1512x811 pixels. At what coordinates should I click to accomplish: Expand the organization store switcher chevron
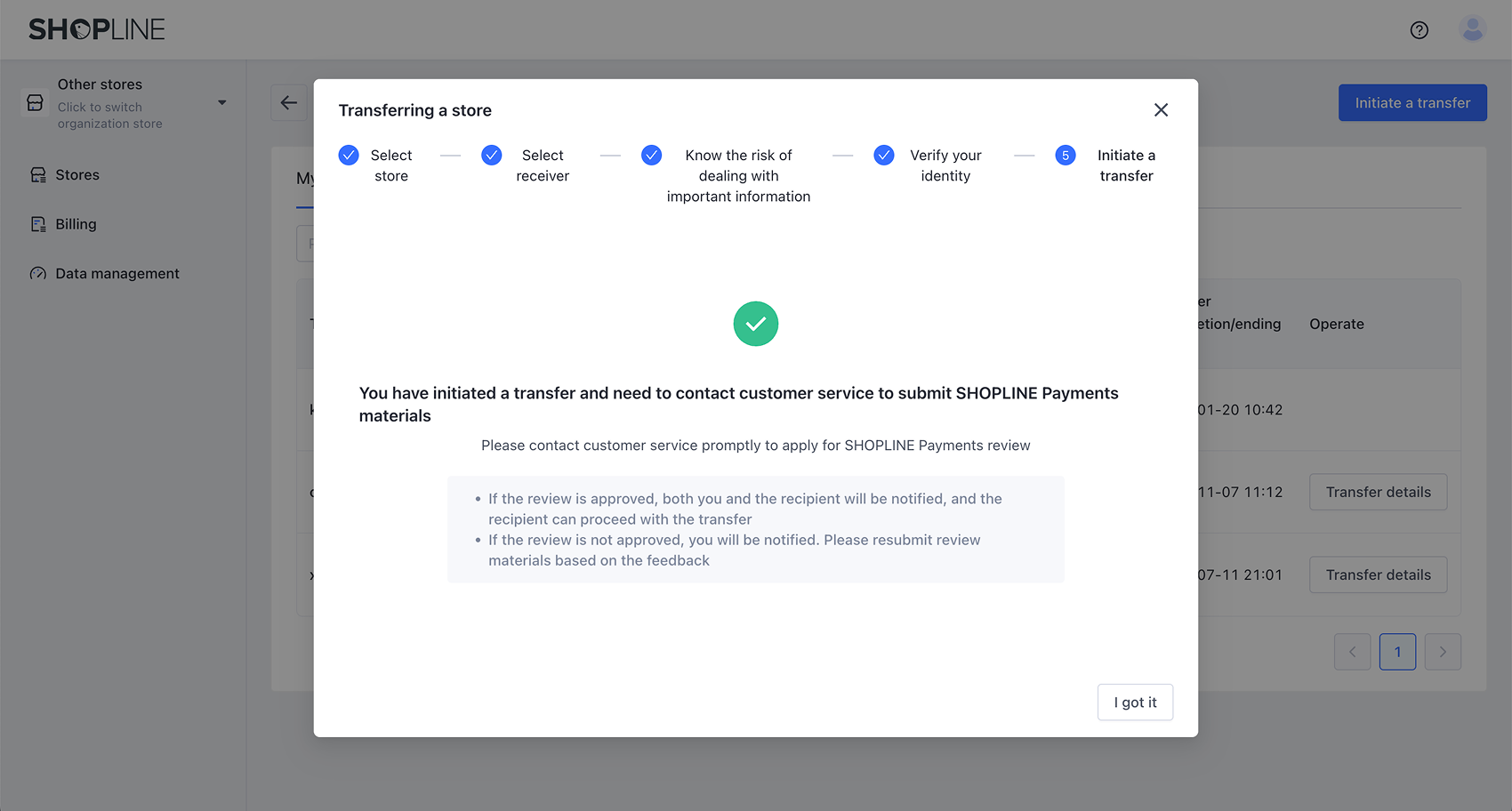221,102
